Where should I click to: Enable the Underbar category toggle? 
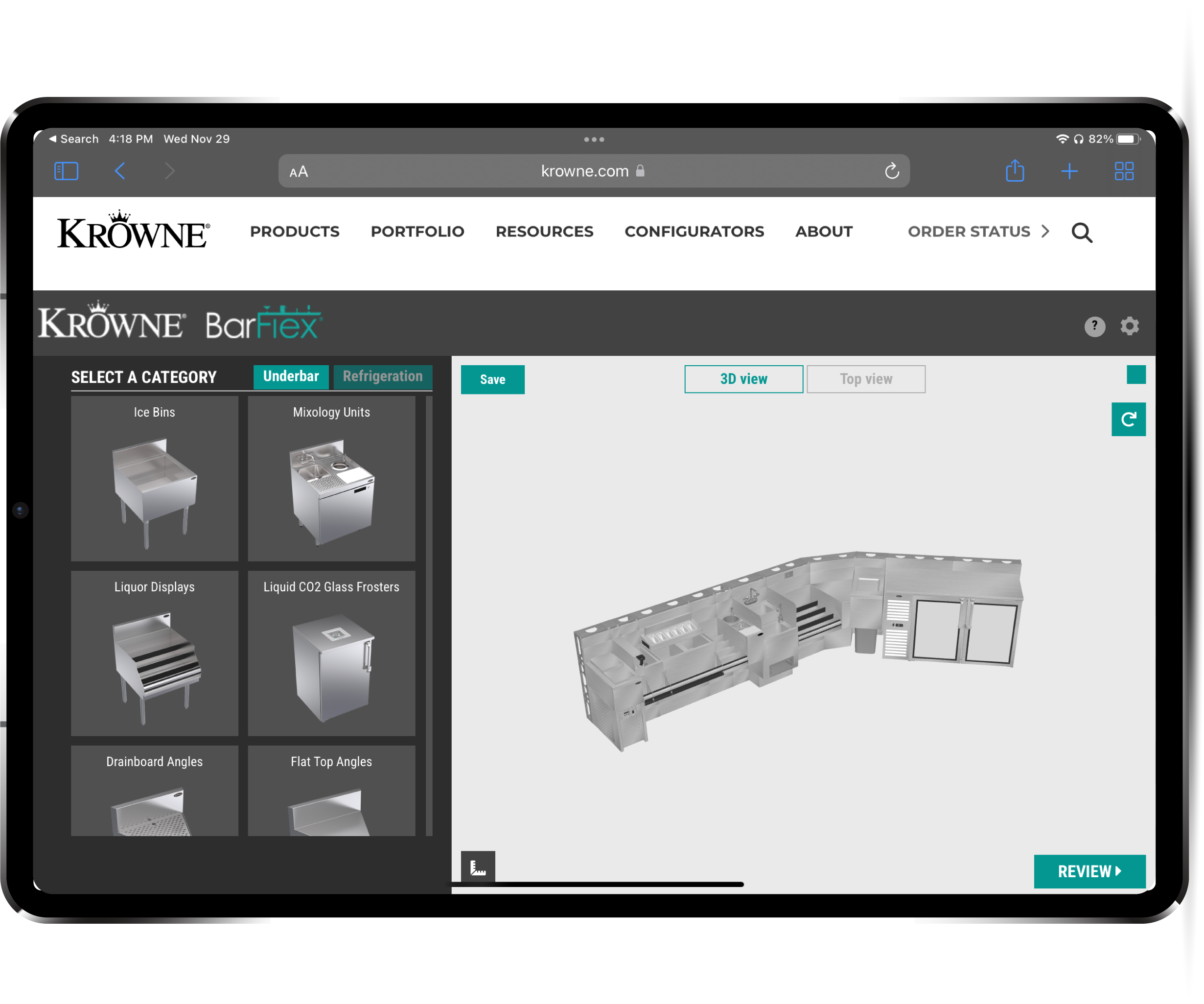tap(291, 376)
